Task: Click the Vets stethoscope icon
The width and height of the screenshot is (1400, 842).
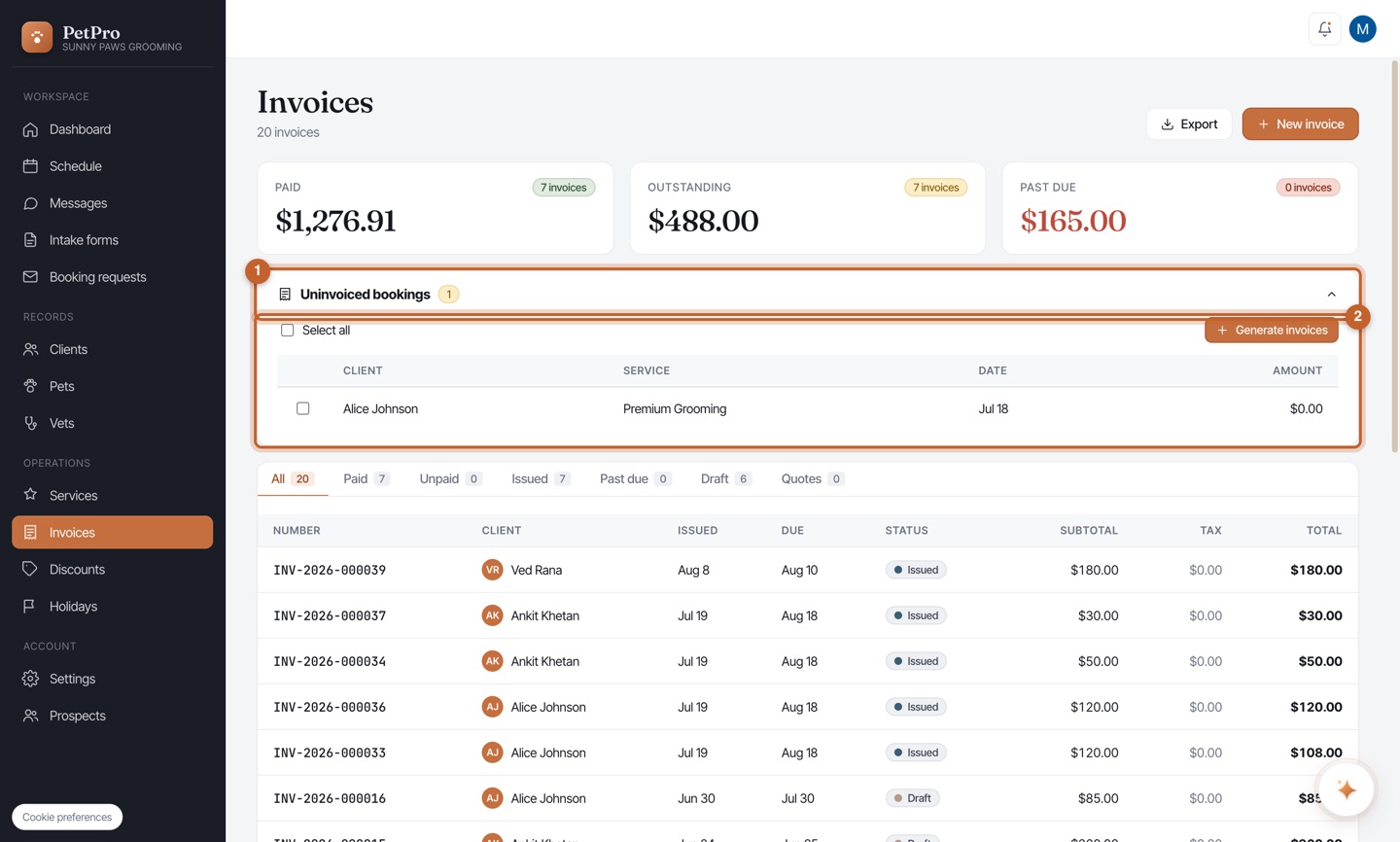Action: (x=30, y=423)
